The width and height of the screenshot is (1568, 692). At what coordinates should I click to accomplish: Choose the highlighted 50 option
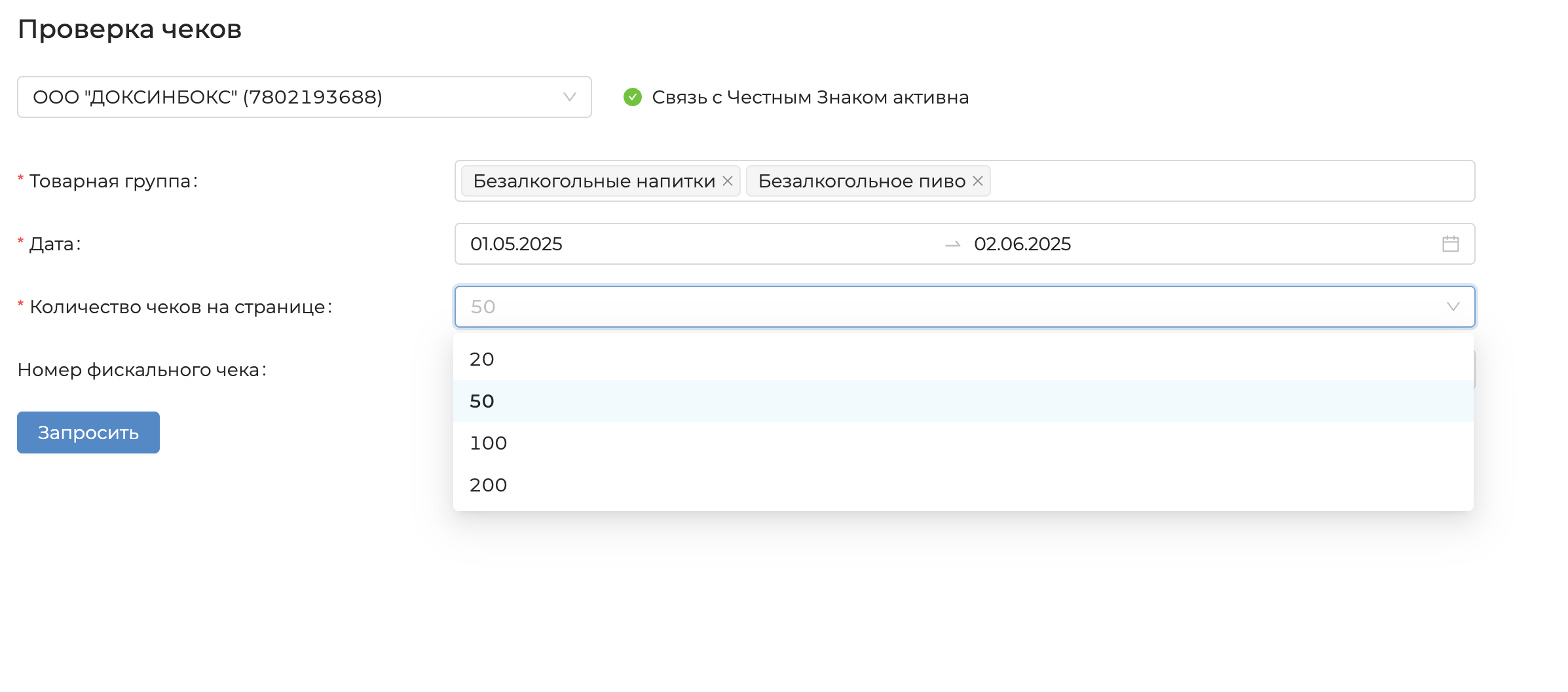pos(482,401)
